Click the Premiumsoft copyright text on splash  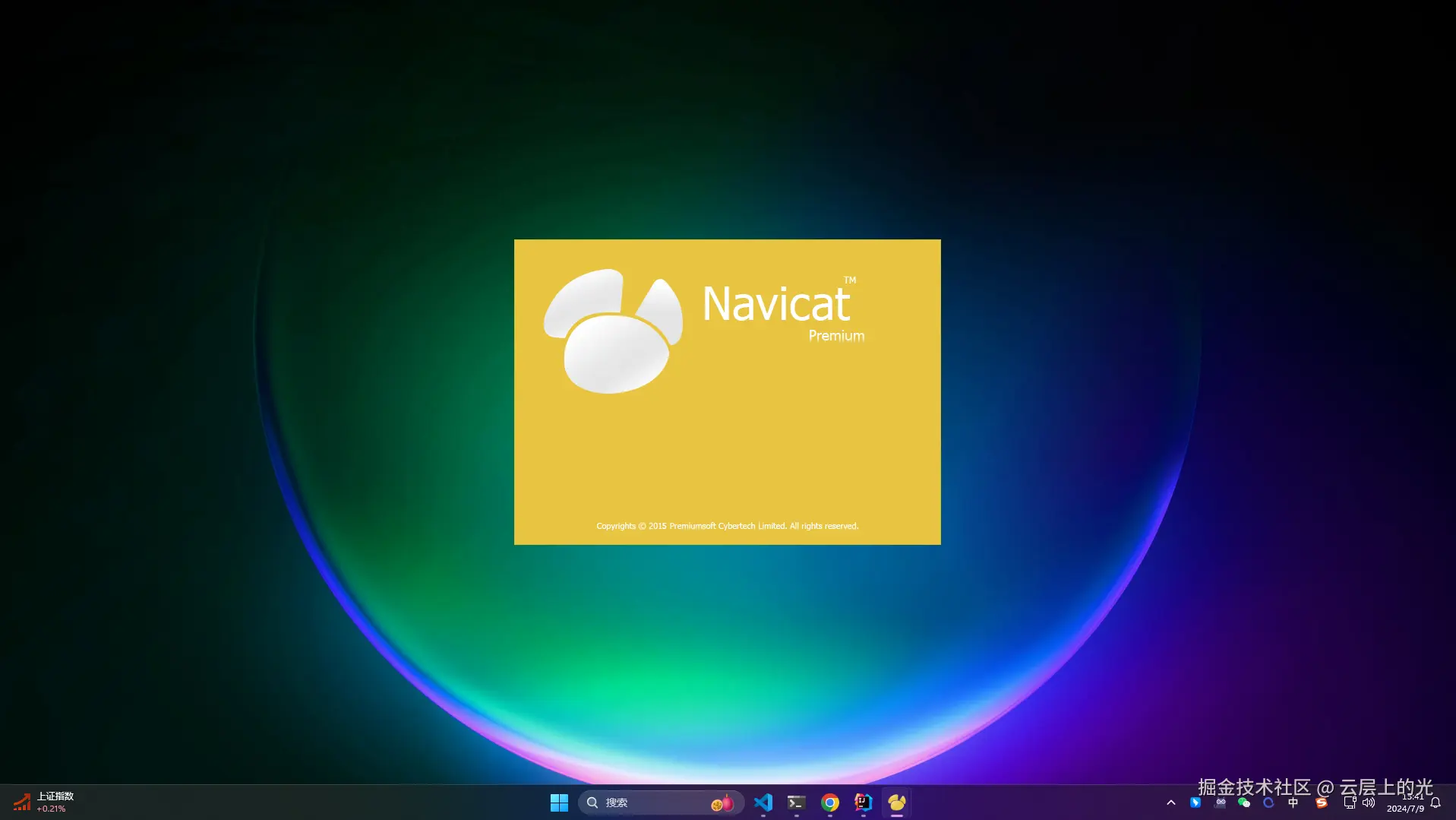pyautogui.click(x=727, y=526)
